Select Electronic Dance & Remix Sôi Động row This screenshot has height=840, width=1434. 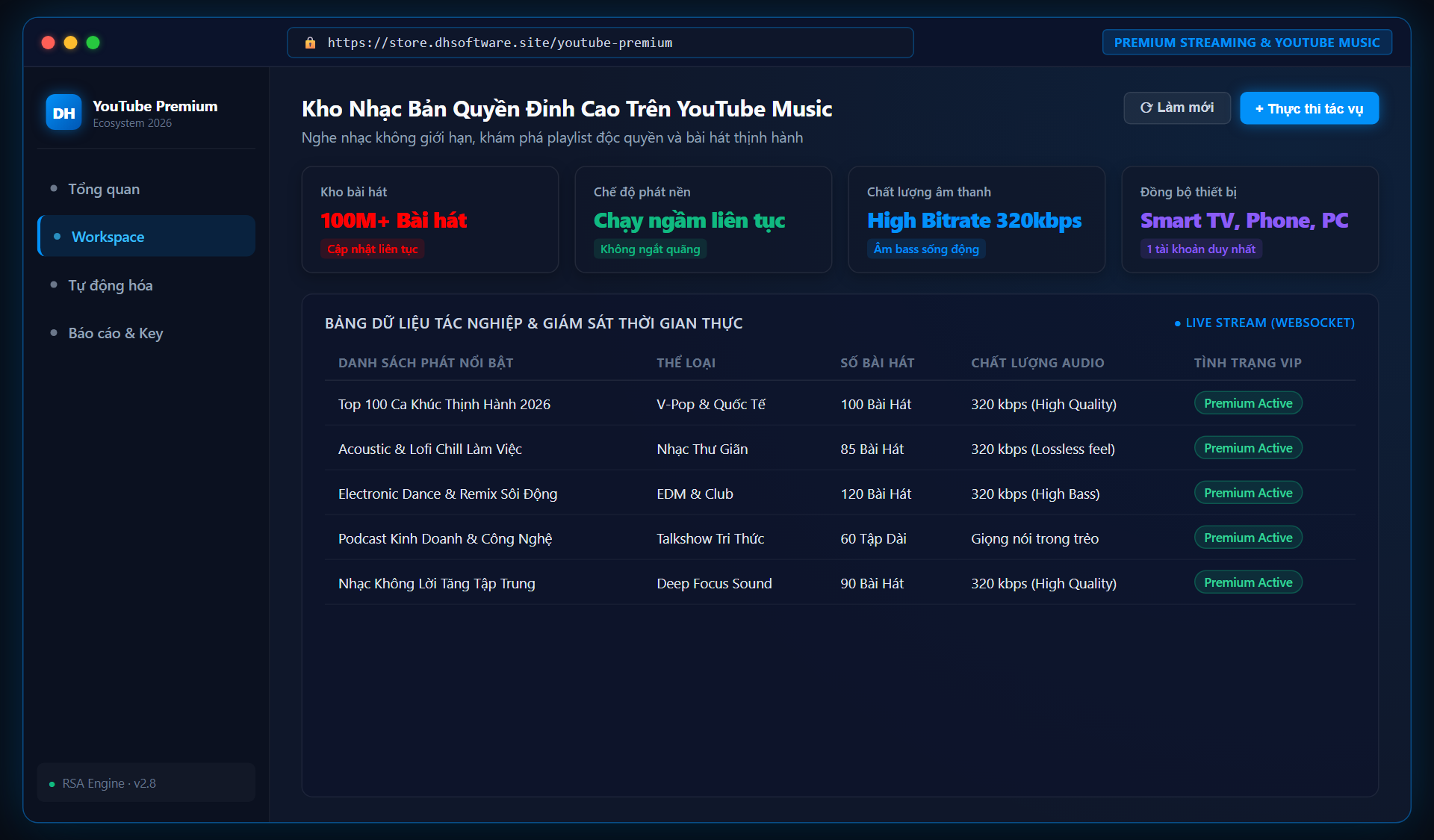tap(840, 493)
